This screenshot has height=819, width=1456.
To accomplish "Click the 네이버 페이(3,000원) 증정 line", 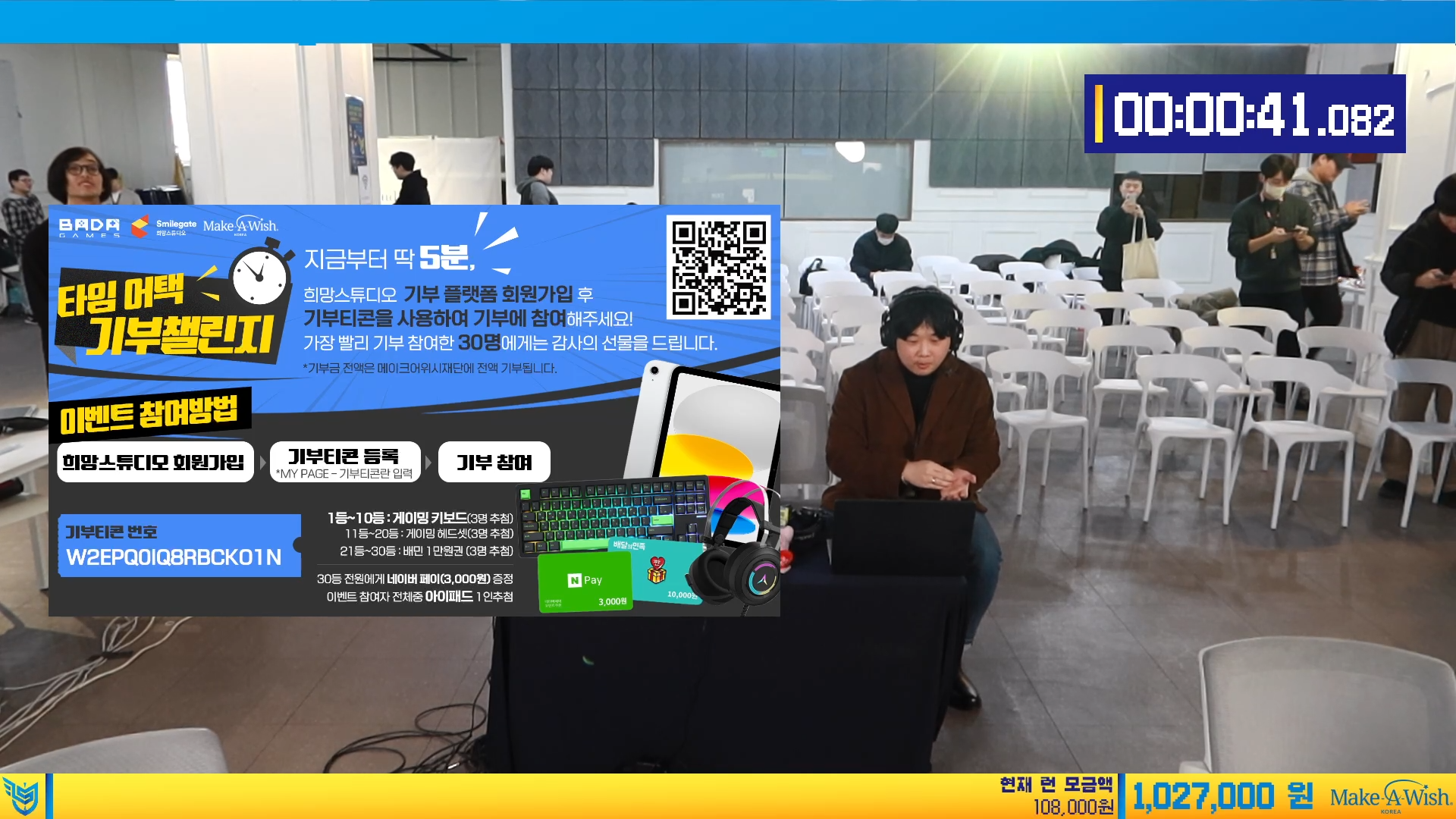I will tap(415, 579).
